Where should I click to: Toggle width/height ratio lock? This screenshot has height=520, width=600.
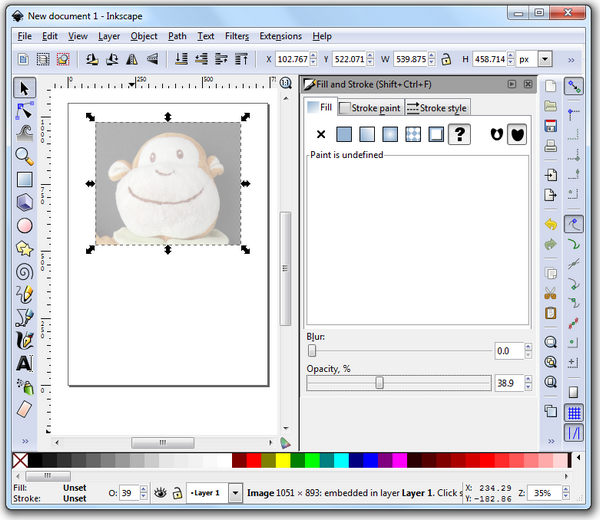pyautogui.click(x=446, y=59)
